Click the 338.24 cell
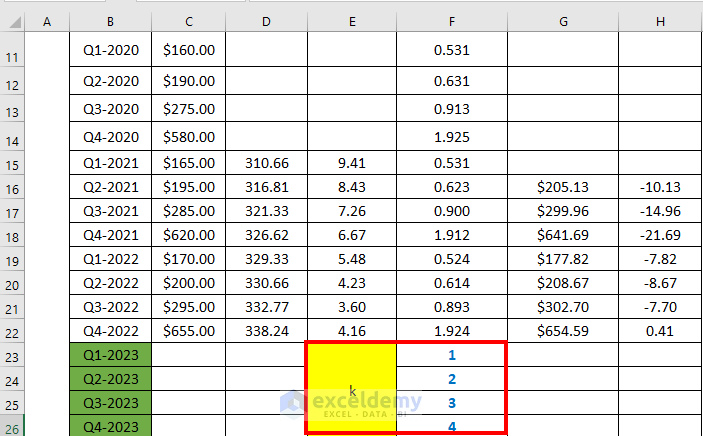The width and height of the screenshot is (703, 436). [267, 331]
